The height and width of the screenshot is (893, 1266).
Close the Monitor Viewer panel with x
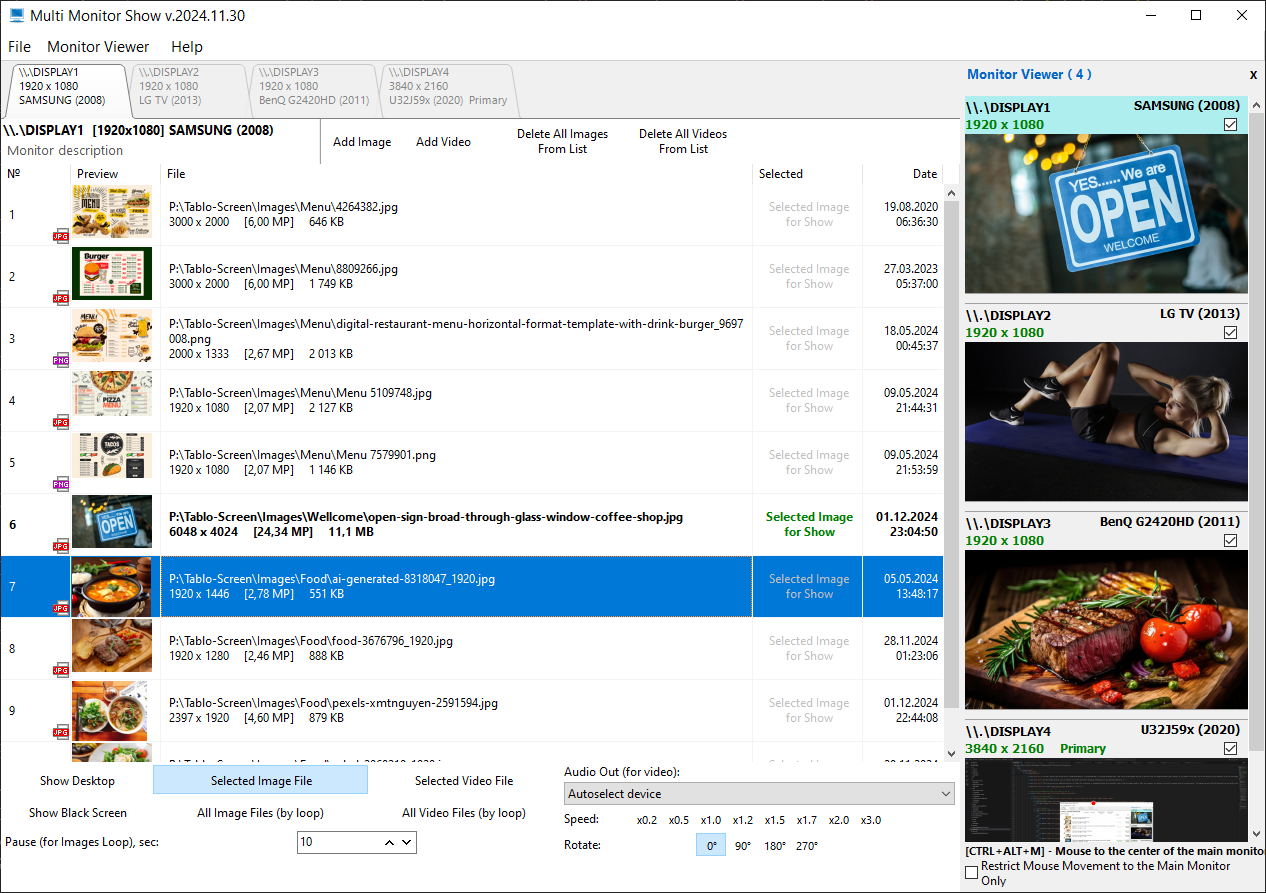[x=1253, y=75]
